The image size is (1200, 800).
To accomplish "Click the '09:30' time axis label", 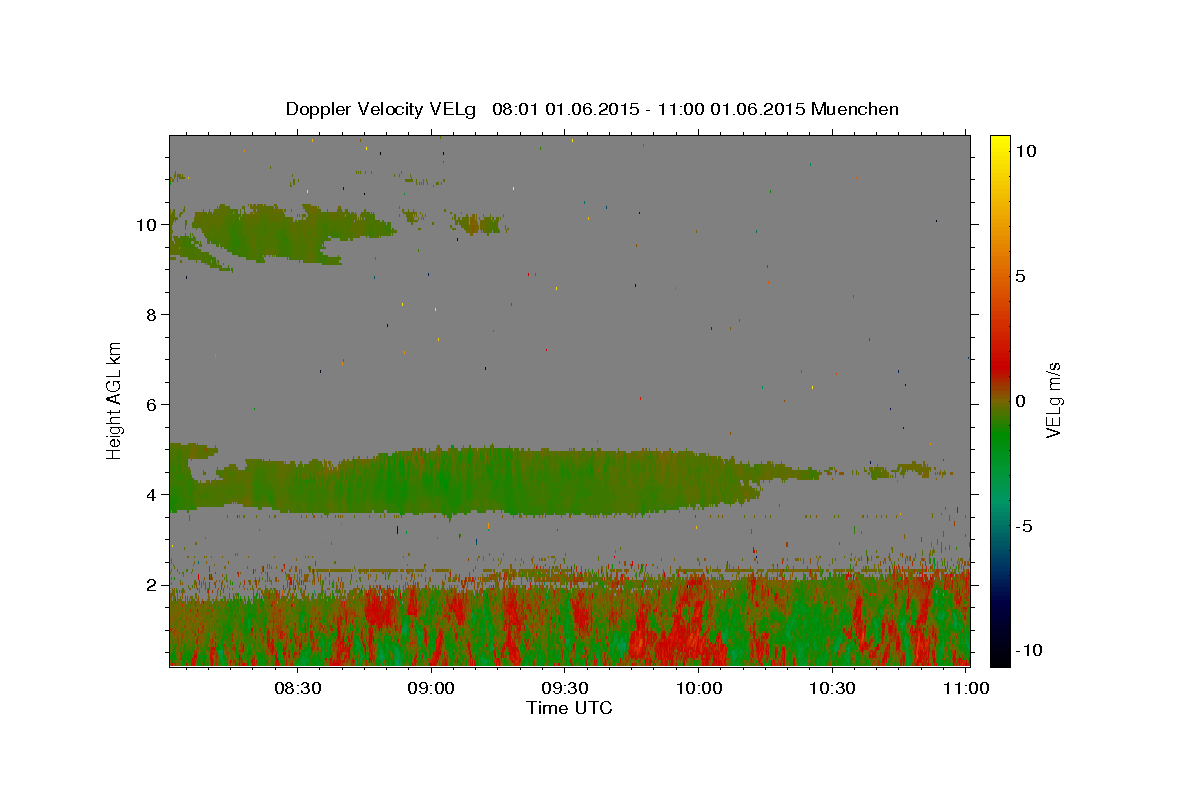I will pos(565,688).
